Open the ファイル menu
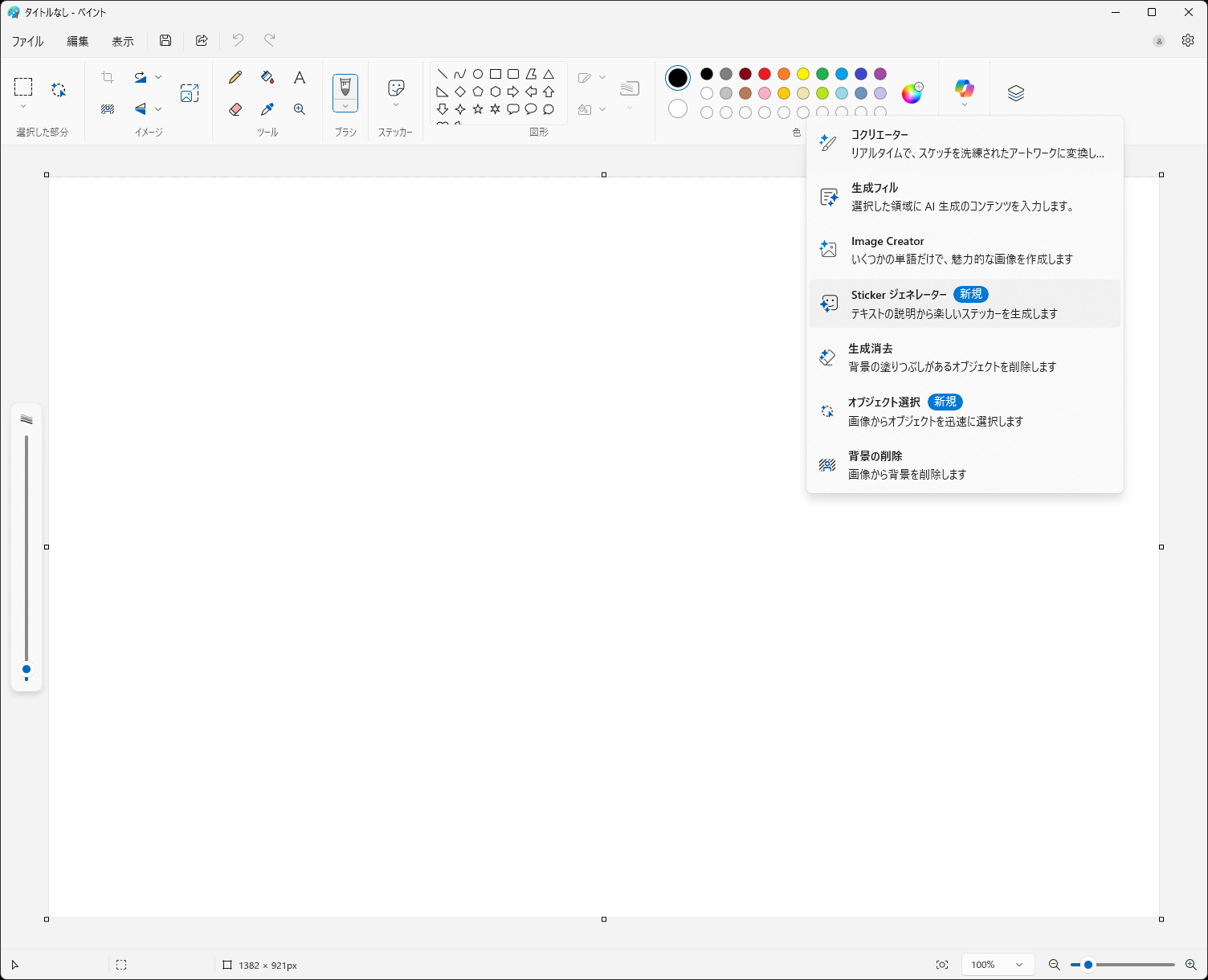 click(28, 41)
